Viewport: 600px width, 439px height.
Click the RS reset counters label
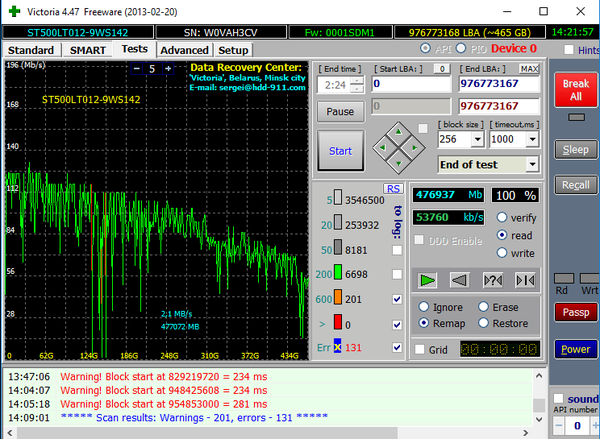(392, 189)
